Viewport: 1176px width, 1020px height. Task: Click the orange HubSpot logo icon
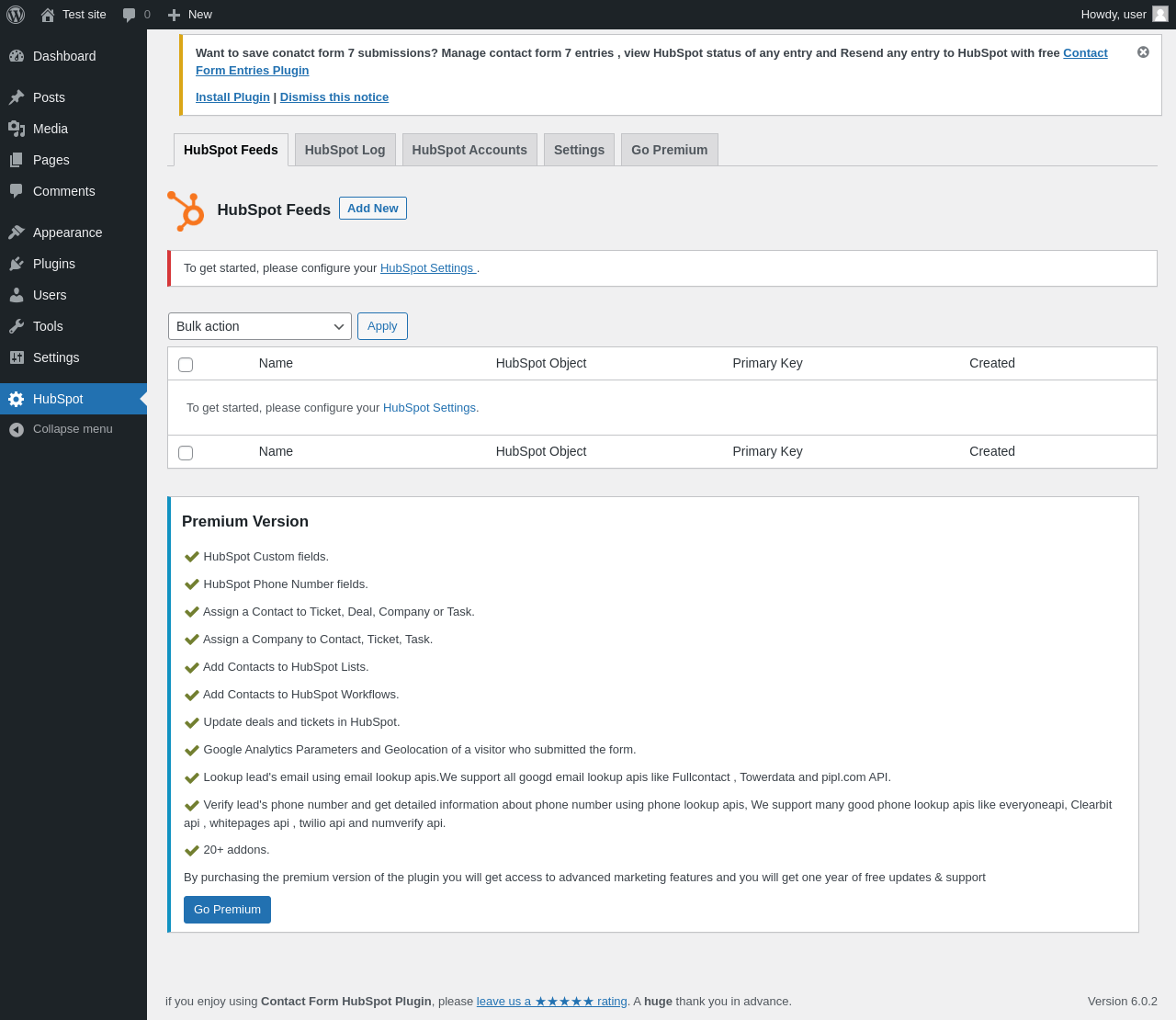[186, 211]
